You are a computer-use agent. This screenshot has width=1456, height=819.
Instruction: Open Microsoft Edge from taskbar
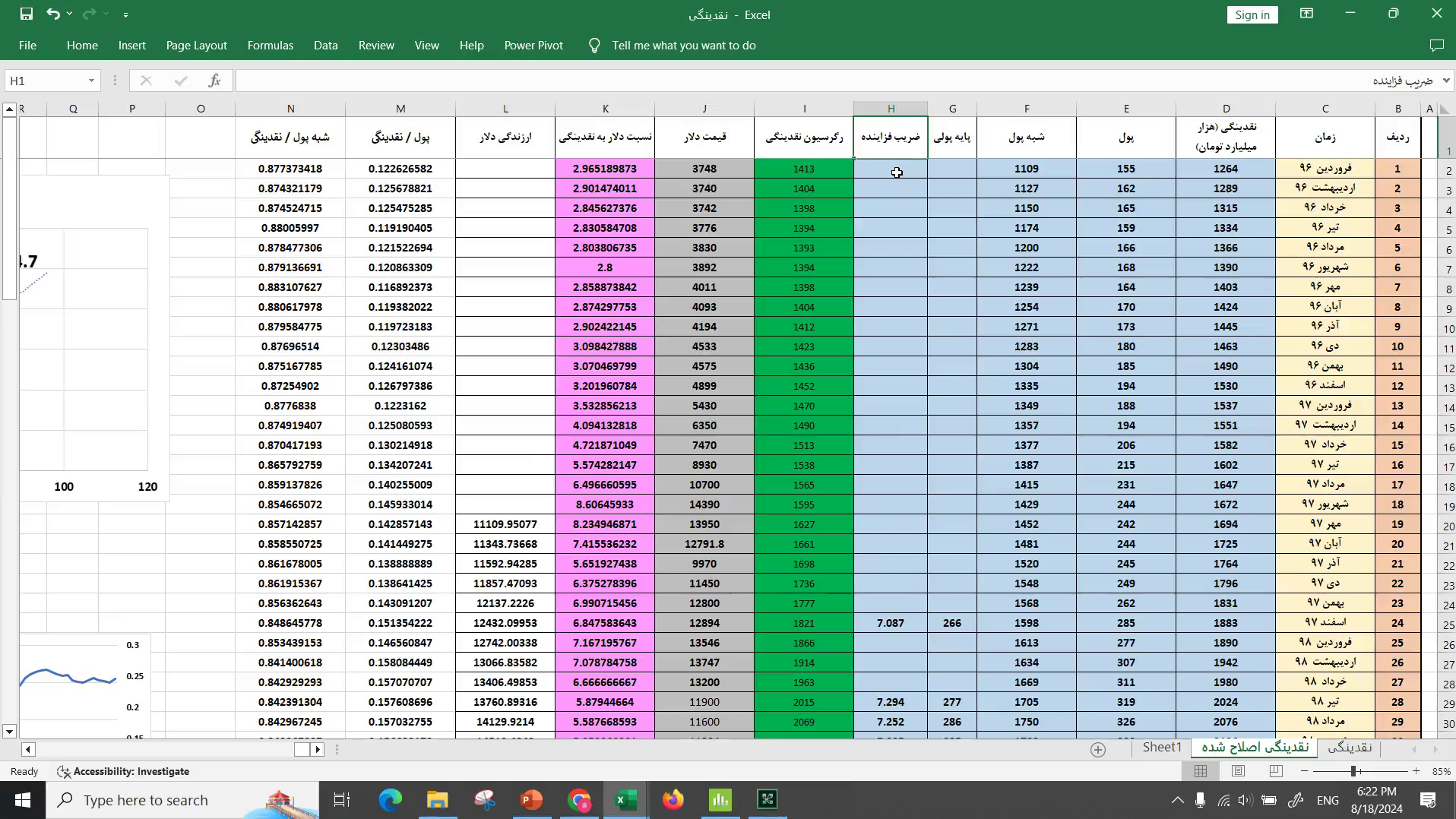click(x=390, y=800)
